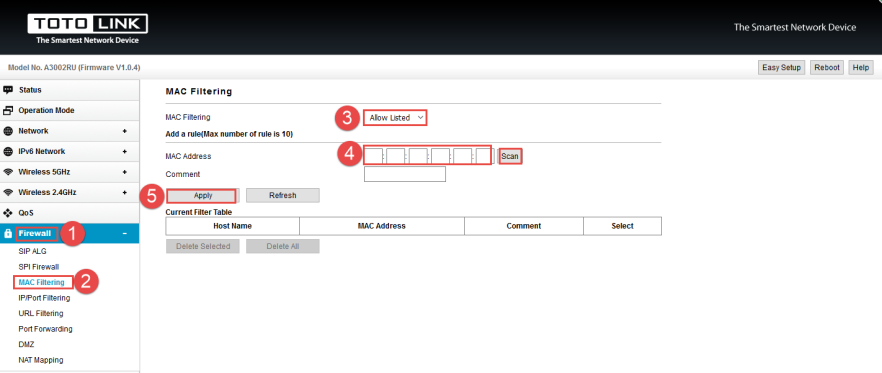Viewport: 882px width, 373px height.
Task: Open the IP/Port Filtering page
Action: pos(44,298)
